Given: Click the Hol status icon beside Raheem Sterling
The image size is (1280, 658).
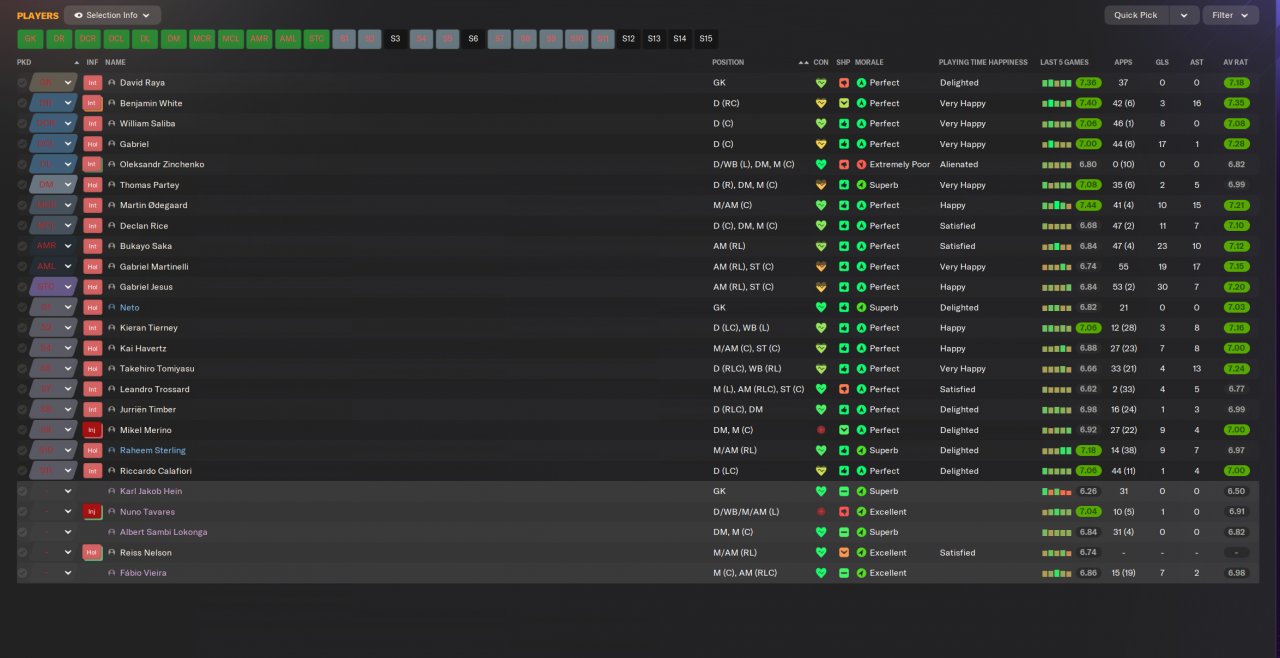Looking at the screenshot, I should (x=93, y=450).
